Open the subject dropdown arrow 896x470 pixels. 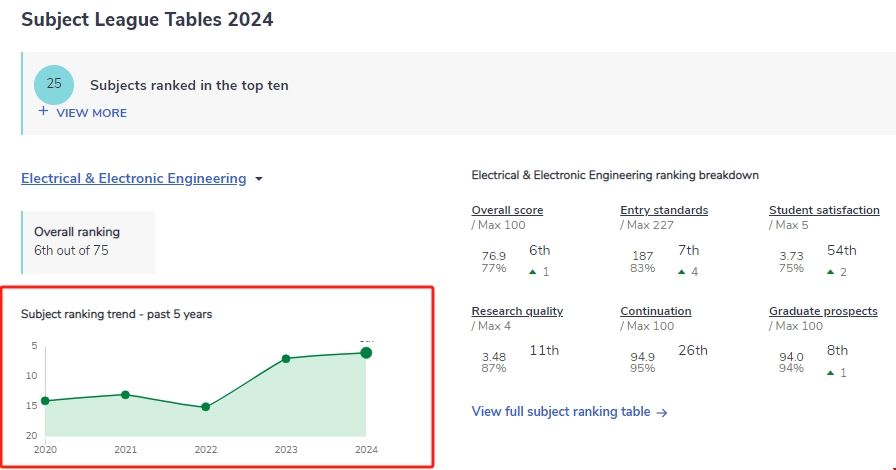259,180
